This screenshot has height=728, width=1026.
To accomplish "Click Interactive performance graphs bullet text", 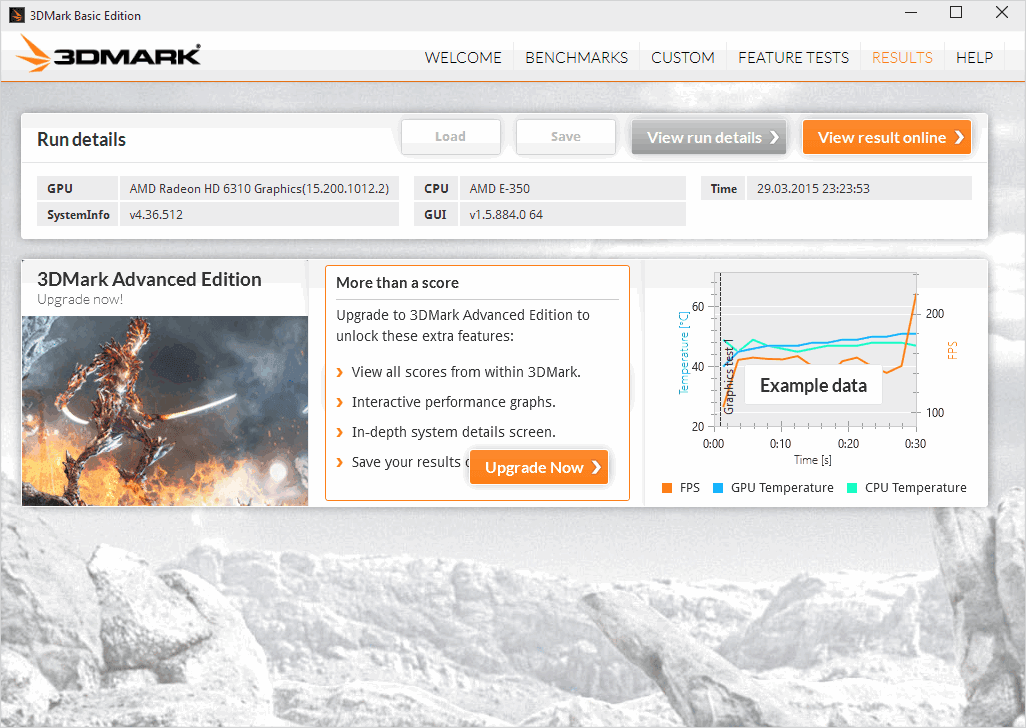I will pos(453,402).
